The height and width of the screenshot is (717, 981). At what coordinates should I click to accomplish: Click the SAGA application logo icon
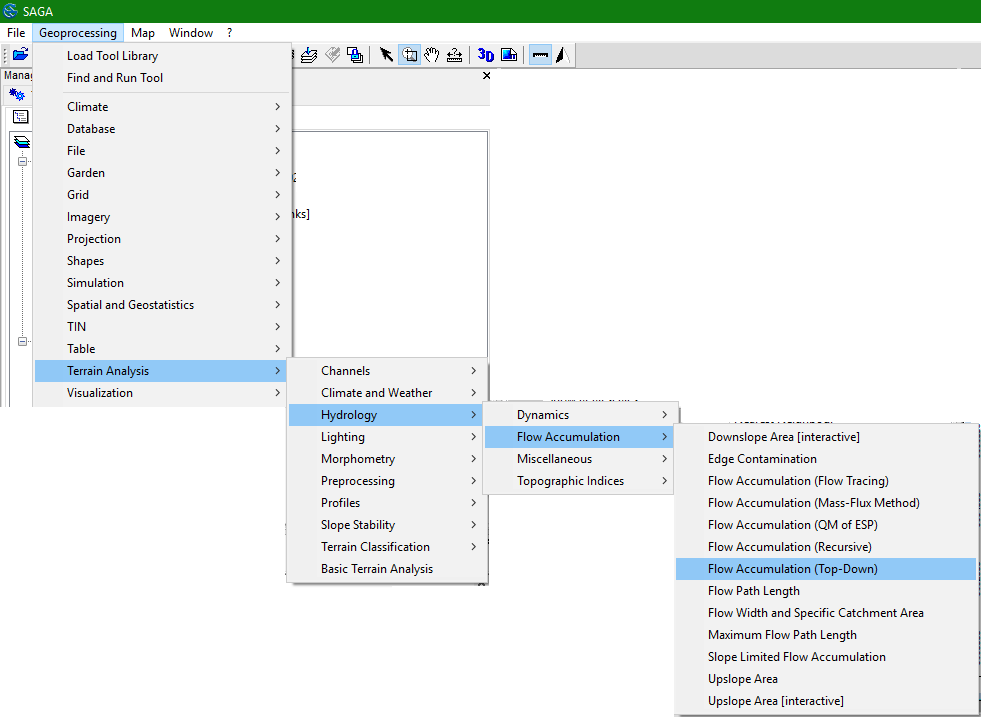coord(10,11)
